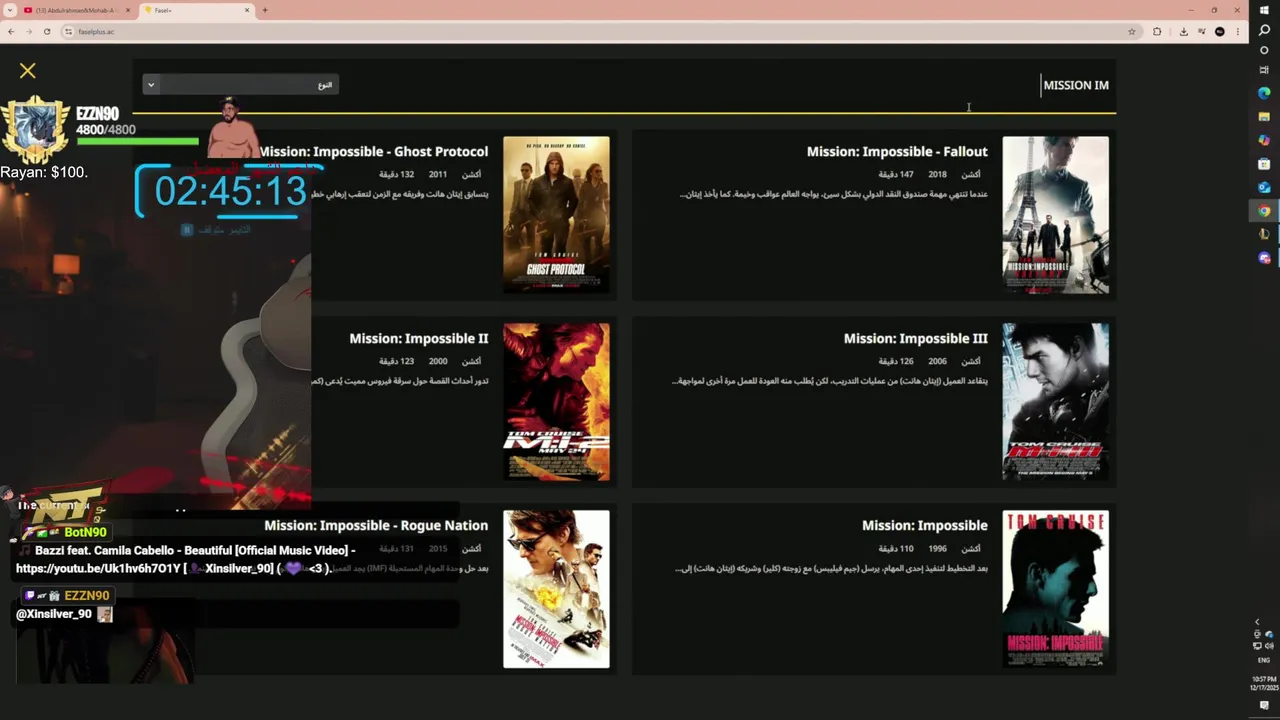Screen dimensions: 1280x720
Task: Switch to Chrome on the taskbar
Action: (1264, 211)
